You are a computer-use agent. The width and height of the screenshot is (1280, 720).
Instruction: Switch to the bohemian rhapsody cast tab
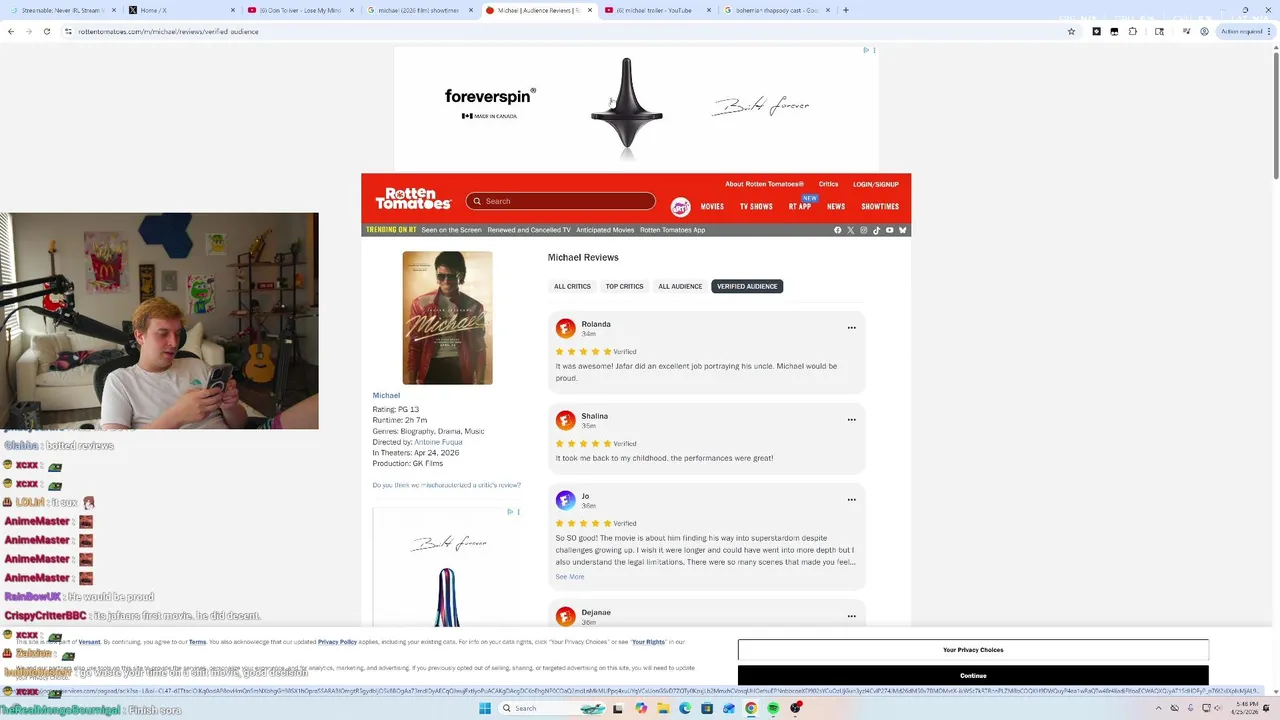(x=775, y=10)
